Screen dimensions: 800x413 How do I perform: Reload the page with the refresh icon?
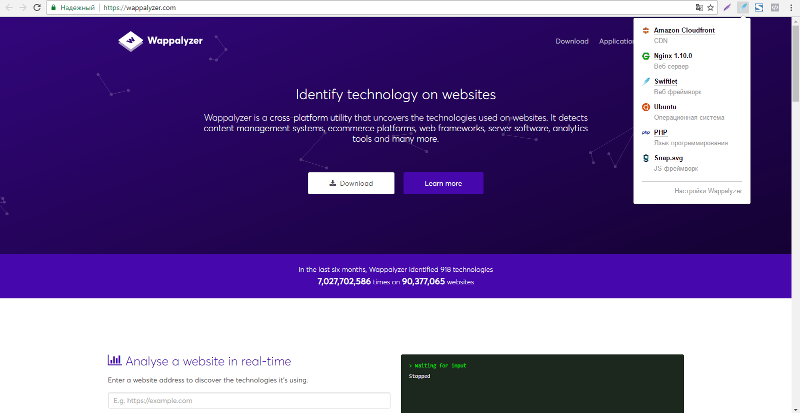[x=37, y=8]
